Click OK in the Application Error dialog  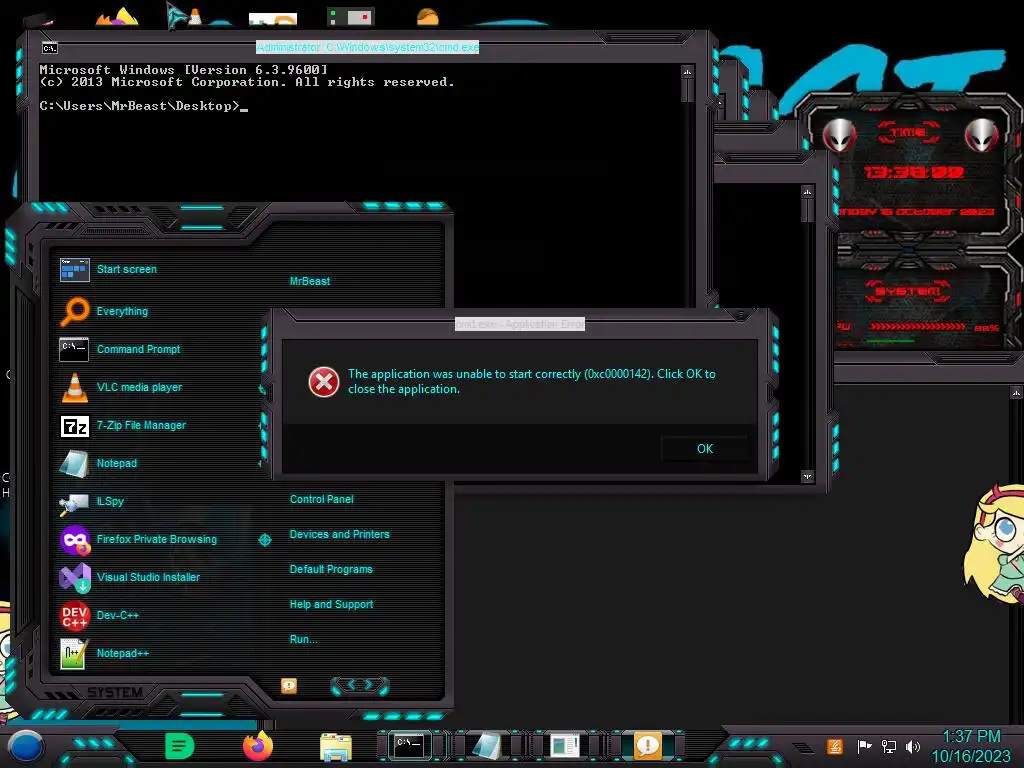[x=705, y=449]
